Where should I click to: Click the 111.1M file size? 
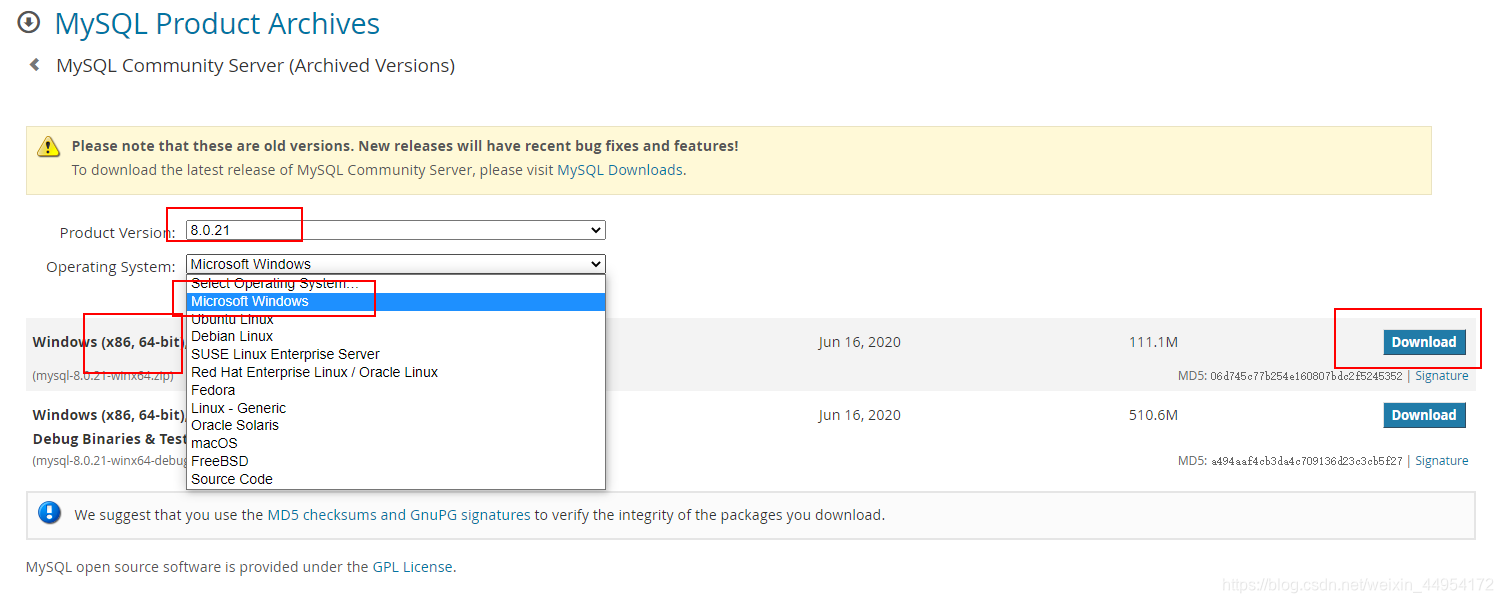click(x=1153, y=342)
